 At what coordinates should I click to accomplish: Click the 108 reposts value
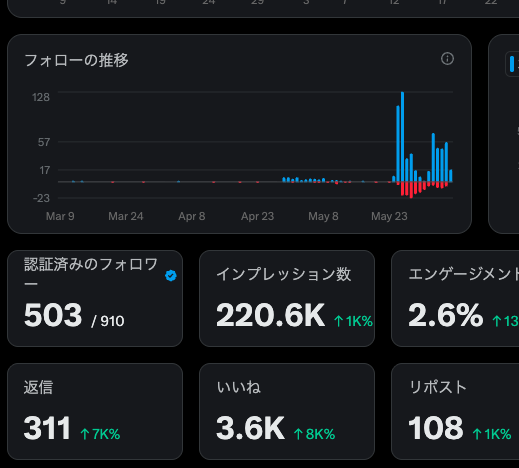coord(436,428)
